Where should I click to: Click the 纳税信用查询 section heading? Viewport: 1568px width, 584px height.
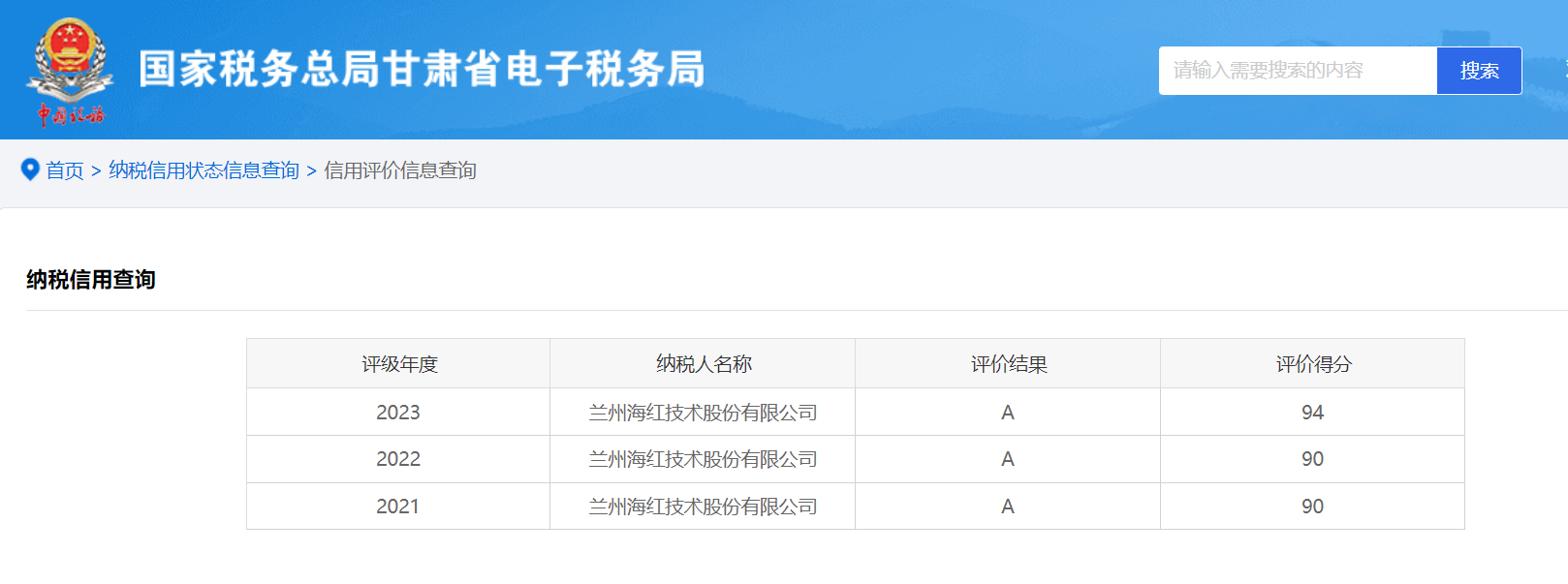click(x=91, y=280)
